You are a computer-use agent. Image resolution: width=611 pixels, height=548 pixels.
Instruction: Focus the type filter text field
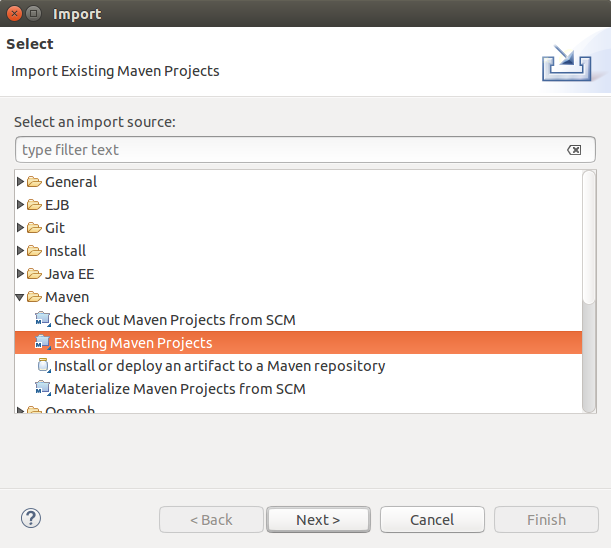pyautogui.click(x=305, y=150)
